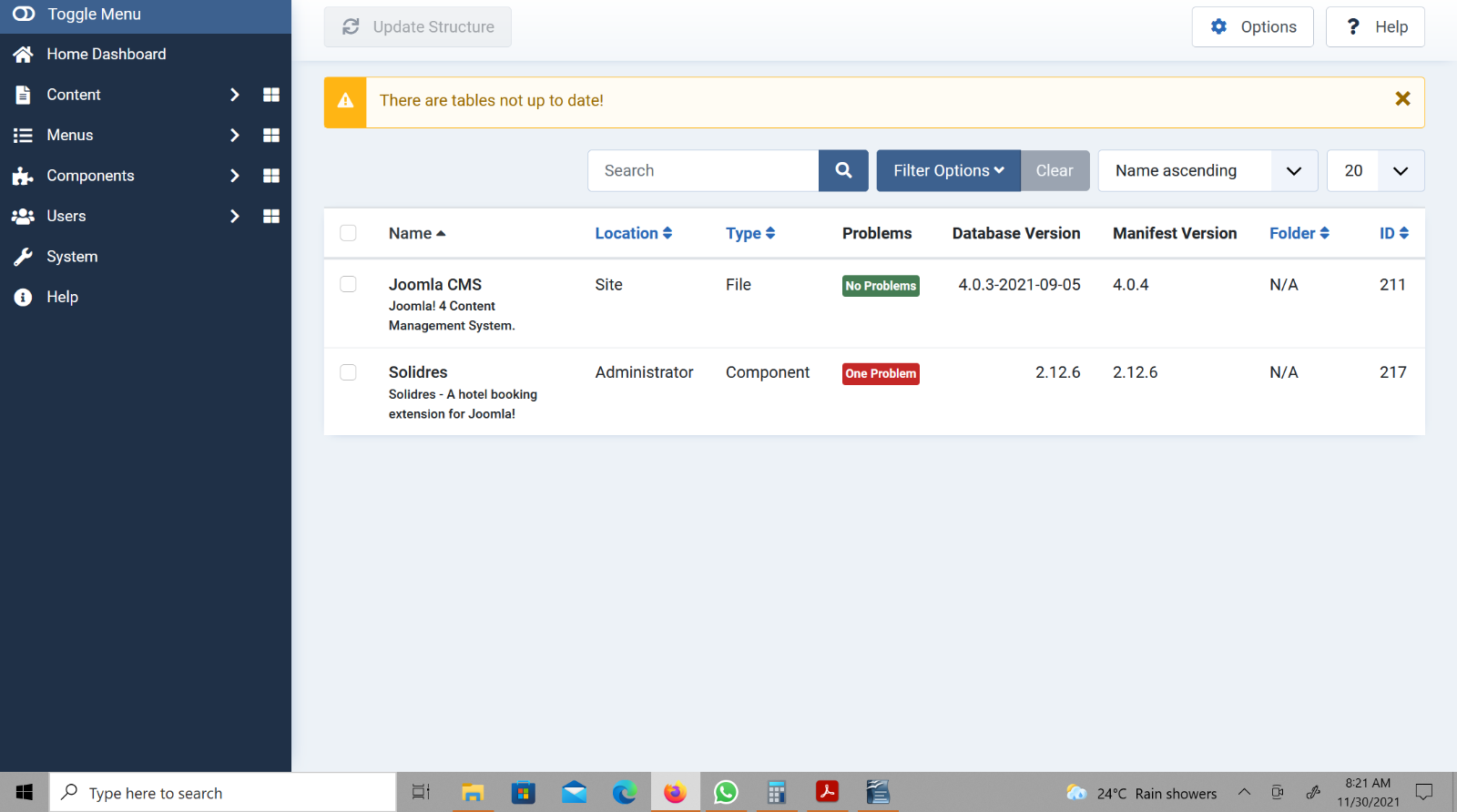
Task: Open the Name ascending sort dropdown
Action: [1207, 170]
